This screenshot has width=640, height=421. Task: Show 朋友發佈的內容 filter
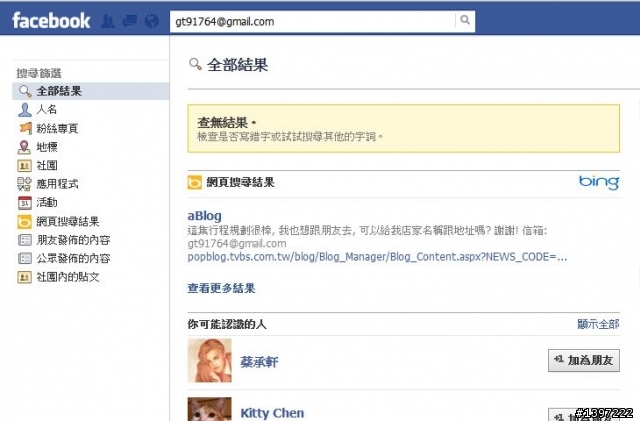pos(73,240)
